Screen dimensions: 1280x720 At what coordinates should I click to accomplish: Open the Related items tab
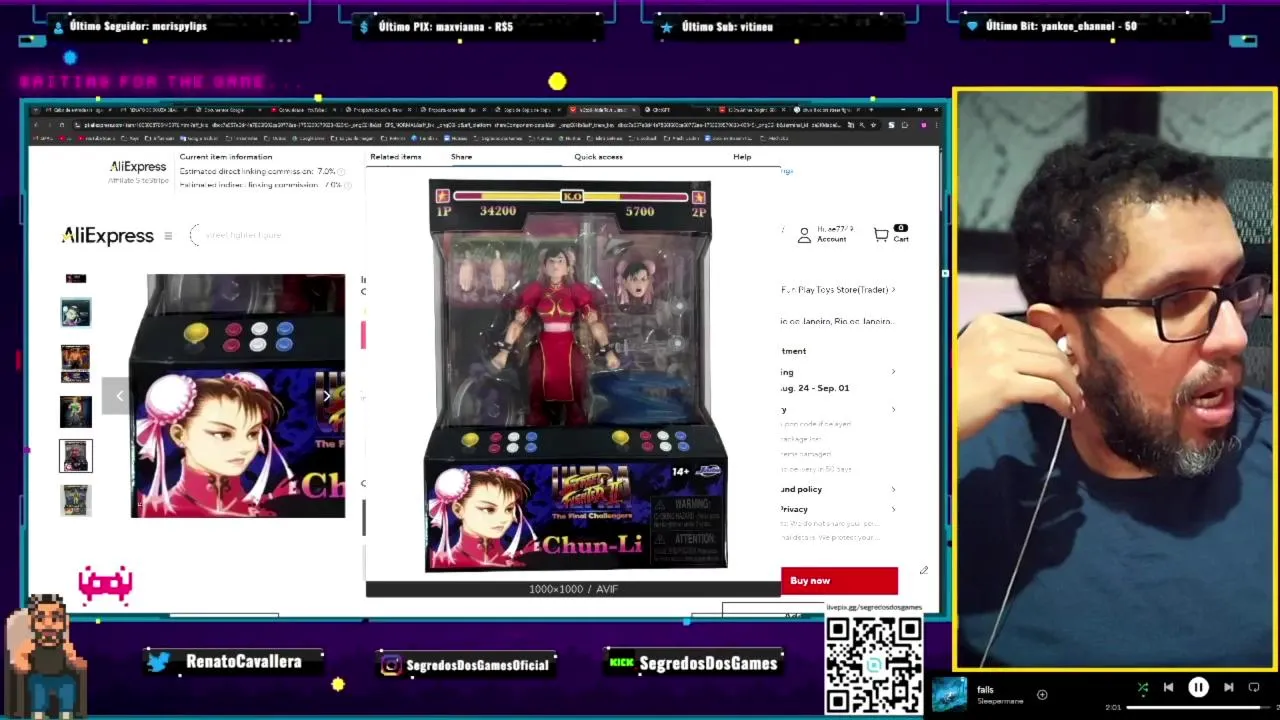pos(396,157)
